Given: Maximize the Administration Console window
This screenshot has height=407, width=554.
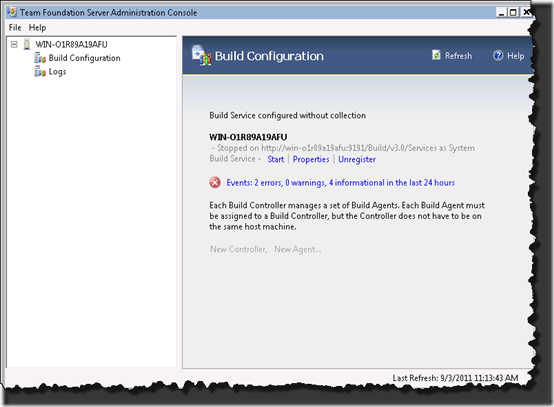Looking at the screenshot, I should tap(513, 13).
